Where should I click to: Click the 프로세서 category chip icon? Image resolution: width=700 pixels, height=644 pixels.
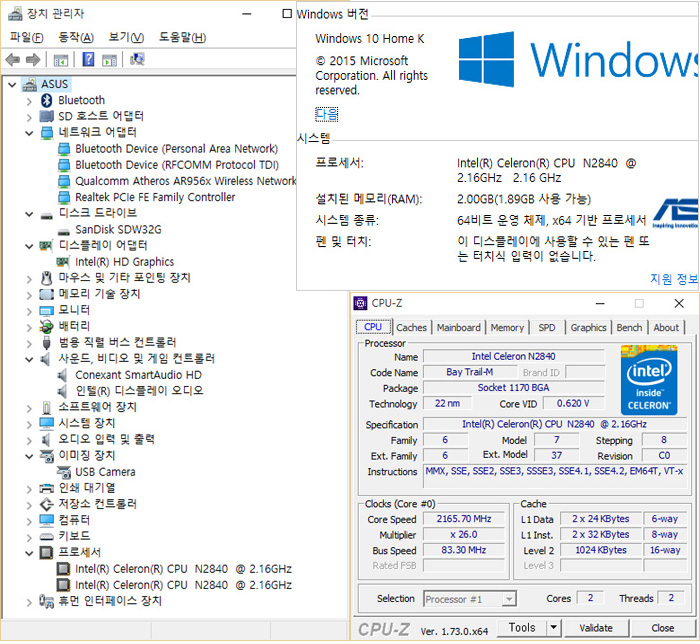tap(46, 553)
